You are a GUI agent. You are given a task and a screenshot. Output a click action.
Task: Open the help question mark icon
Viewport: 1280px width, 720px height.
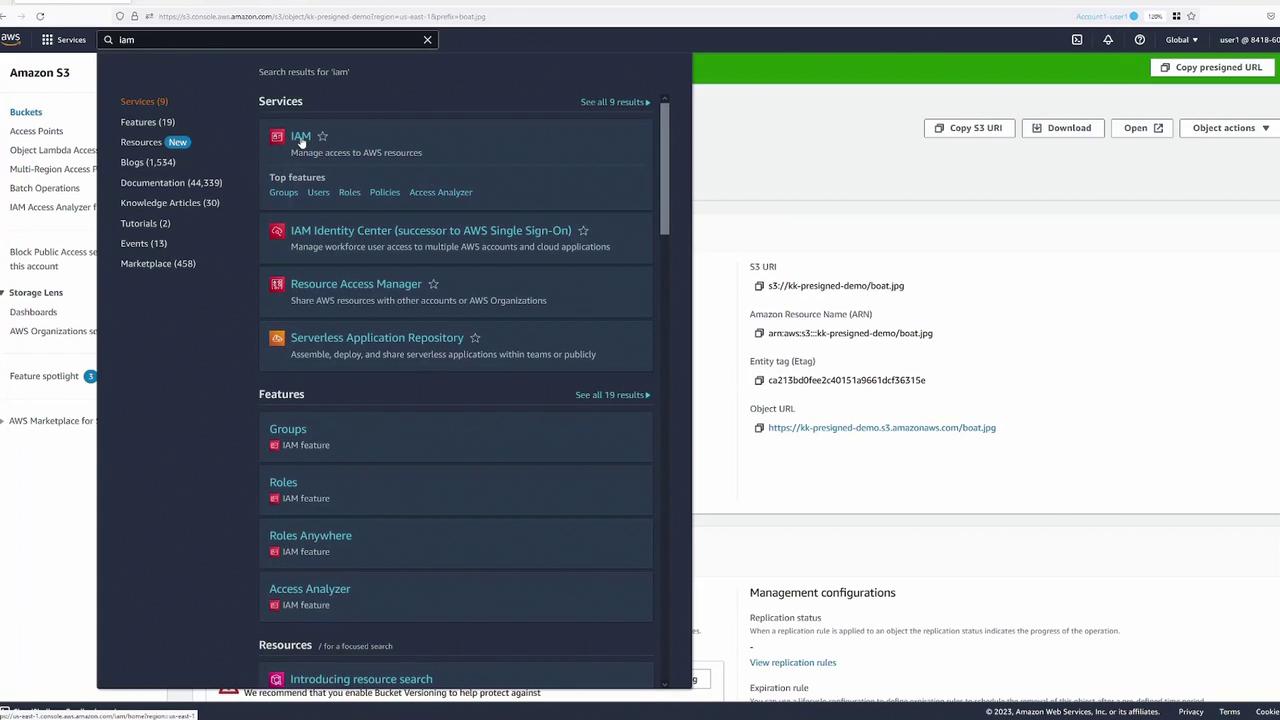coord(1139,40)
